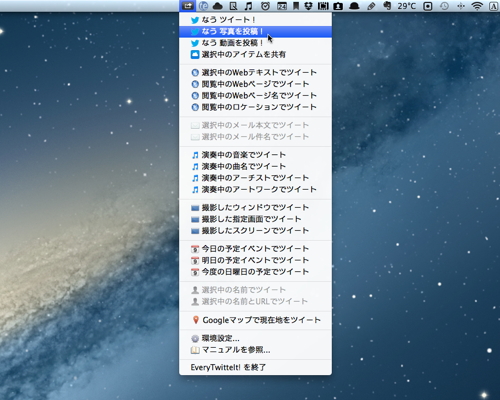Click the barcode-style menu bar icon
Viewport: 500px width, 400px height.
(x=323, y=6)
